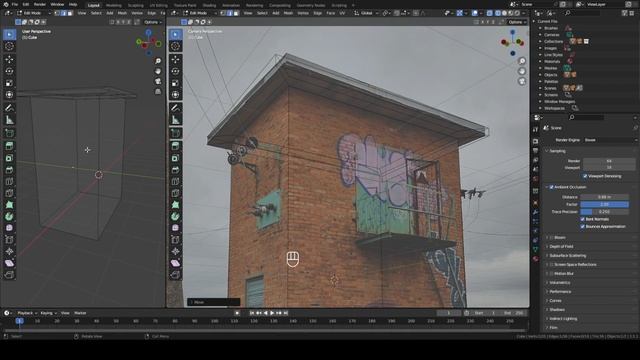The width and height of the screenshot is (640, 360).
Task: Pick the Cursor tool in the camera viewport toolbar
Action: [x=176, y=46]
